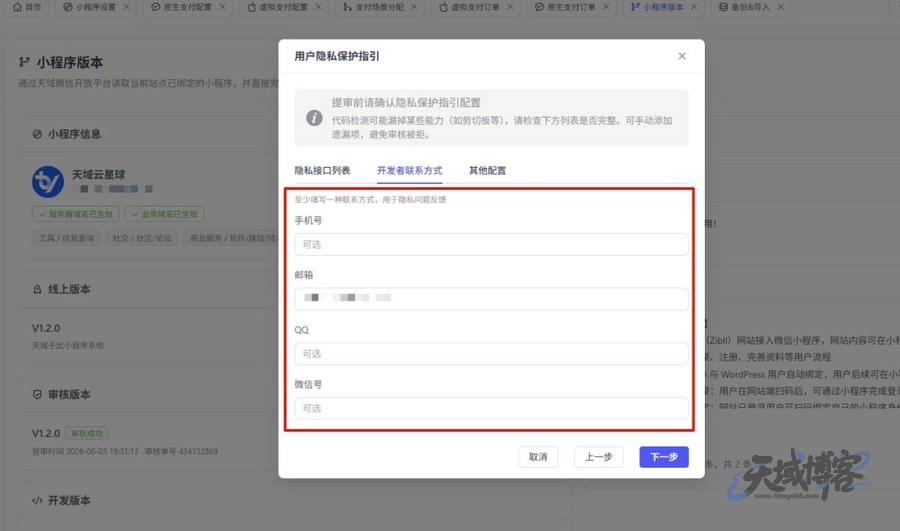Click the 天域云星球 mini program avatar

click(x=48, y=182)
